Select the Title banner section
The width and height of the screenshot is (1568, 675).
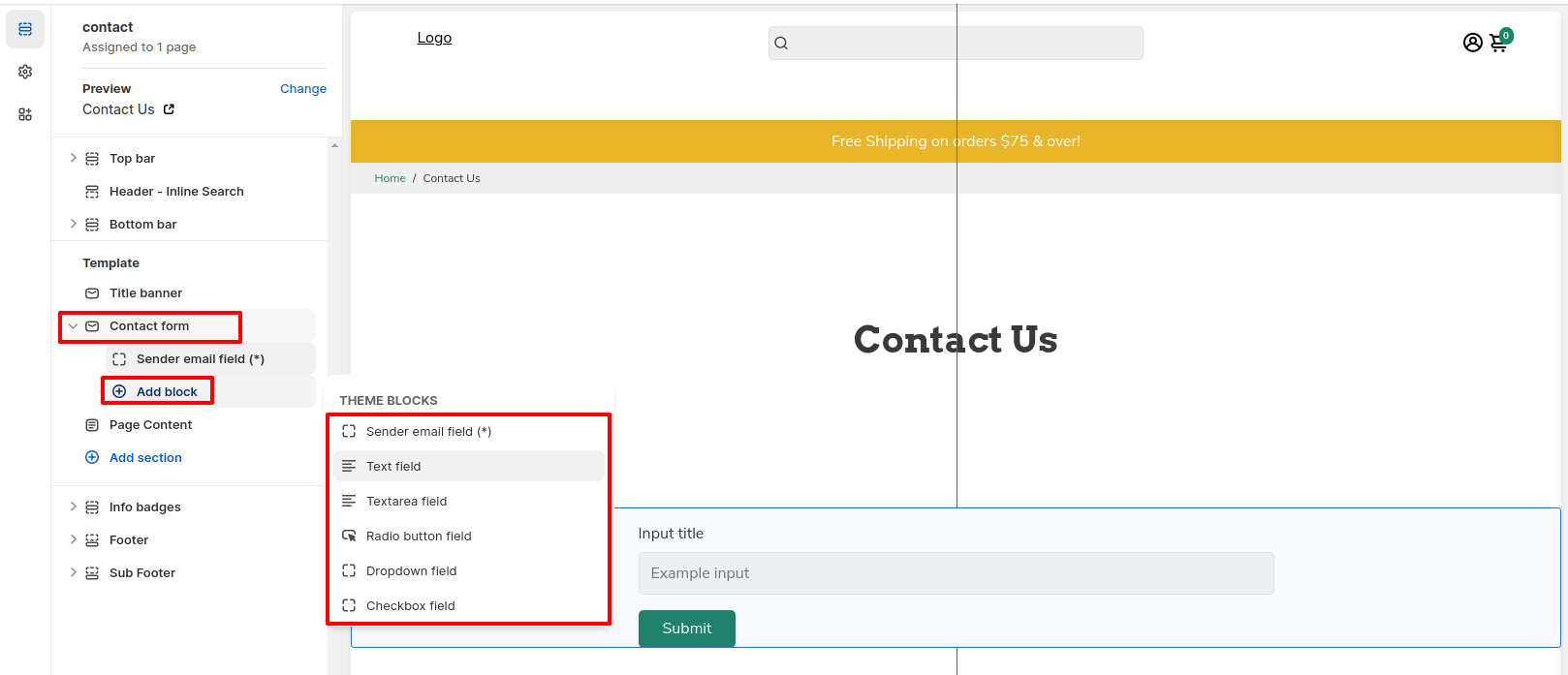pyautogui.click(x=145, y=292)
